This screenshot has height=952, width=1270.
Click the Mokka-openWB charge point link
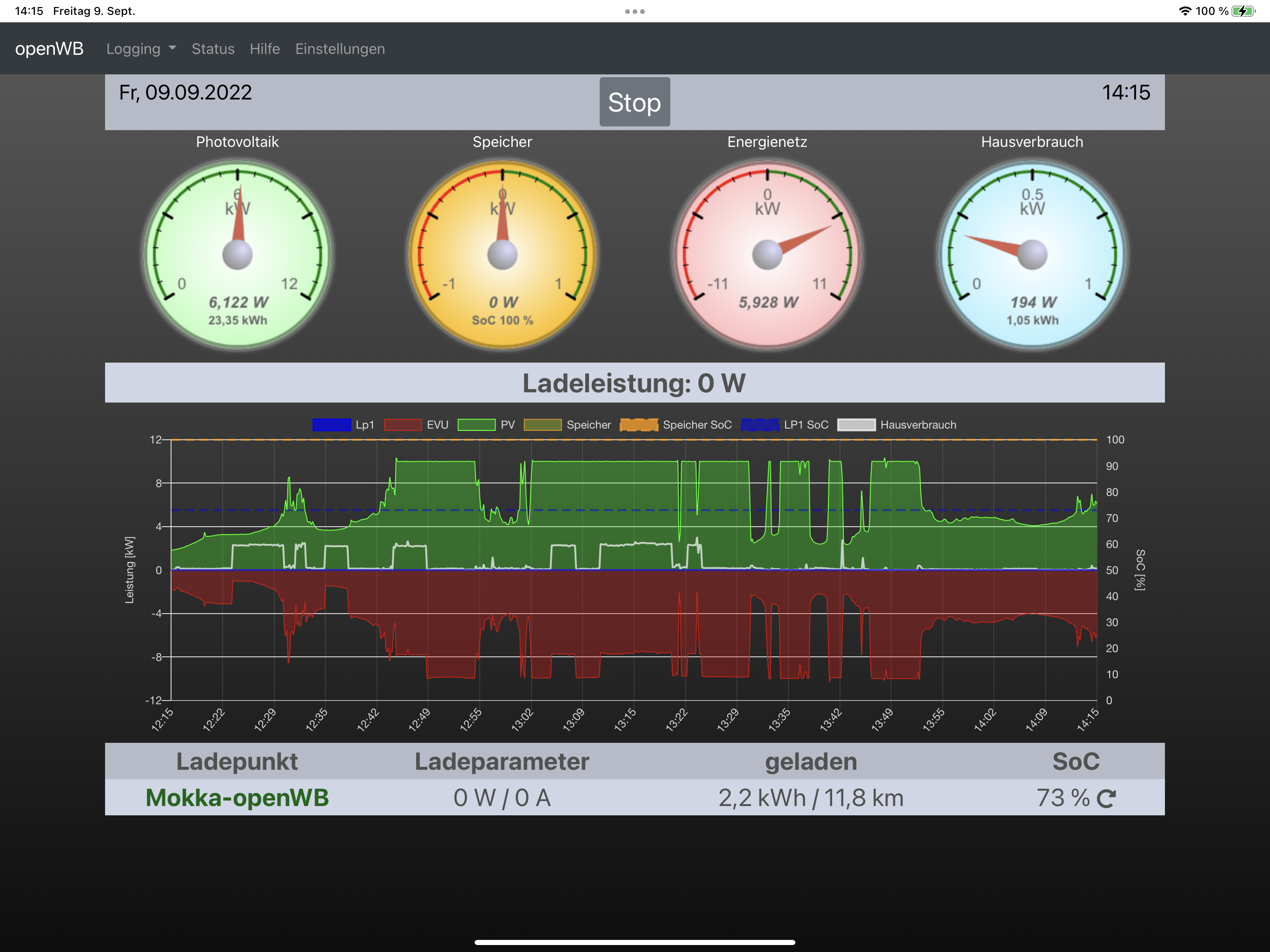pos(237,798)
